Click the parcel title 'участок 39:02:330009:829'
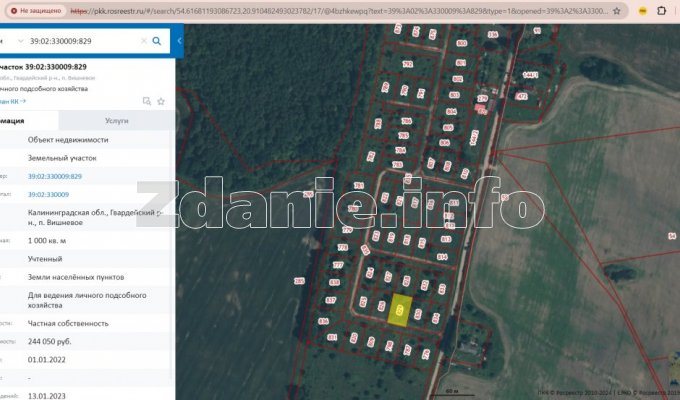The width and height of the screenshot is (680, 400). click(43, 67)
